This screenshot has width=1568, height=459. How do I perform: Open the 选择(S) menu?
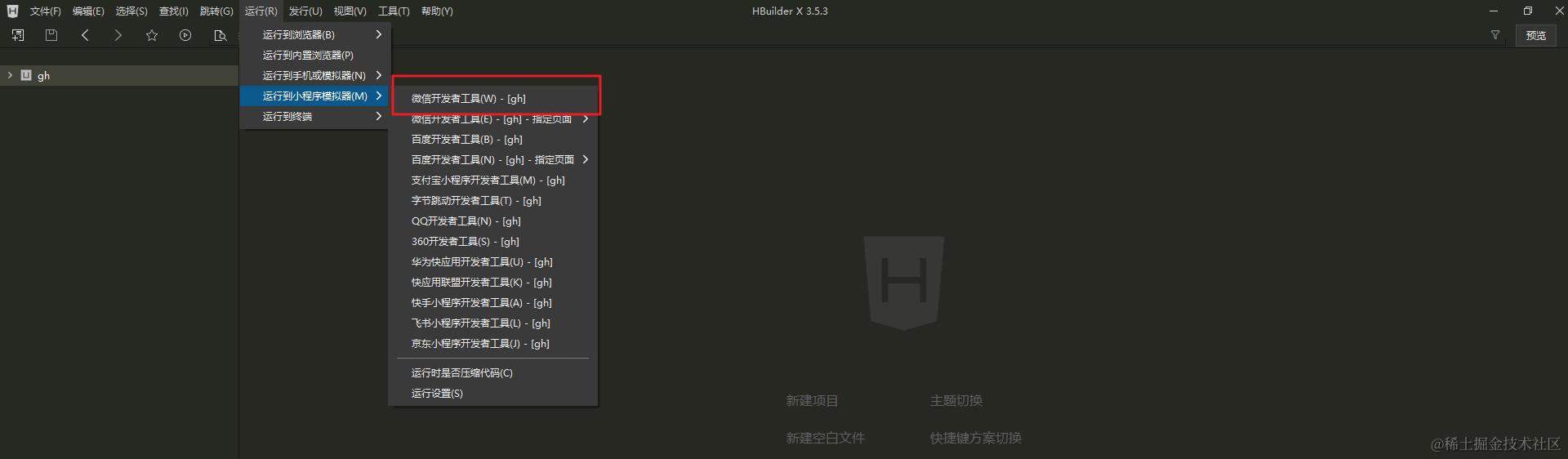point(131,11)
